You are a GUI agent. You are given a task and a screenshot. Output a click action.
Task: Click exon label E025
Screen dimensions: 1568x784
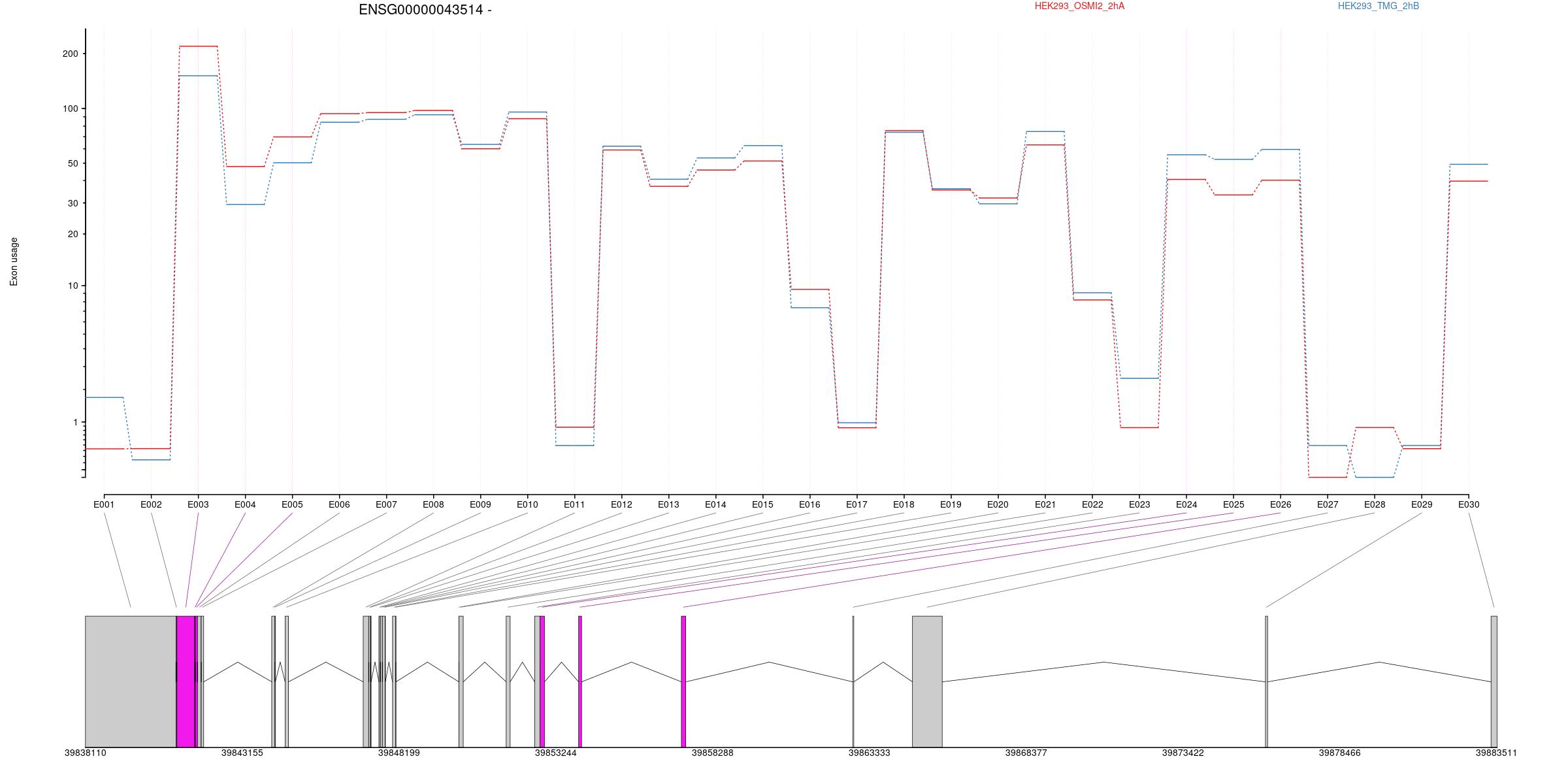click(x=1233, y=504)
